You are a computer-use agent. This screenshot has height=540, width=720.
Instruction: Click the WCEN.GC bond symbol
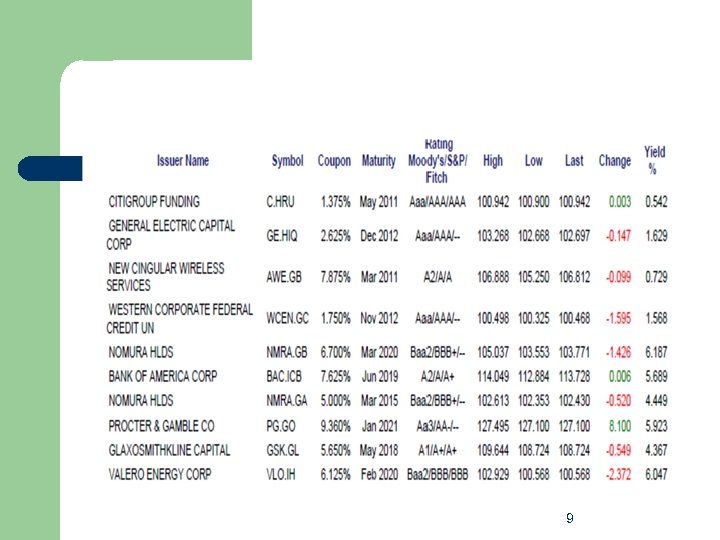click(288, 319)
